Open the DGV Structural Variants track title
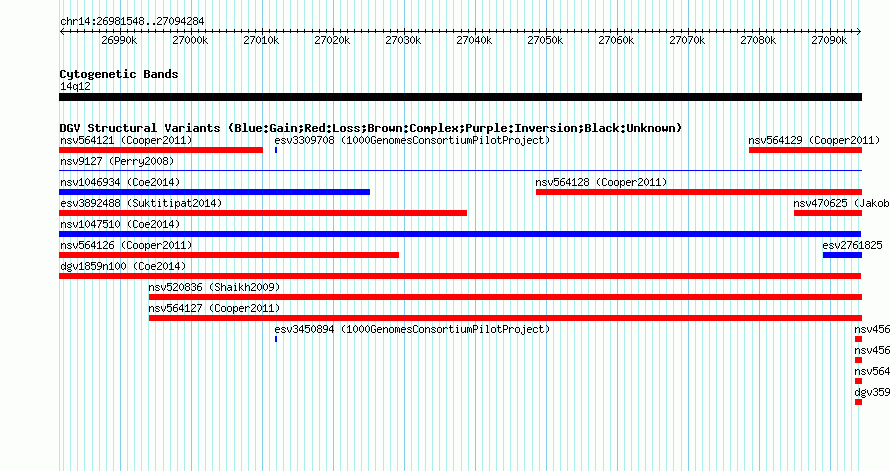890x471 pixels. point(371,128)
